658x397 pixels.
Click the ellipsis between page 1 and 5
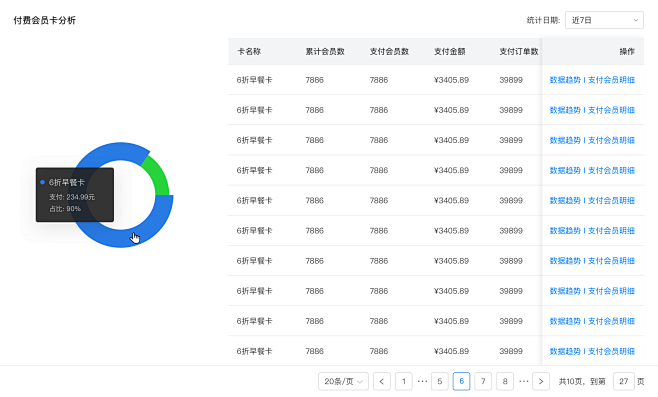tap(422, 381)
